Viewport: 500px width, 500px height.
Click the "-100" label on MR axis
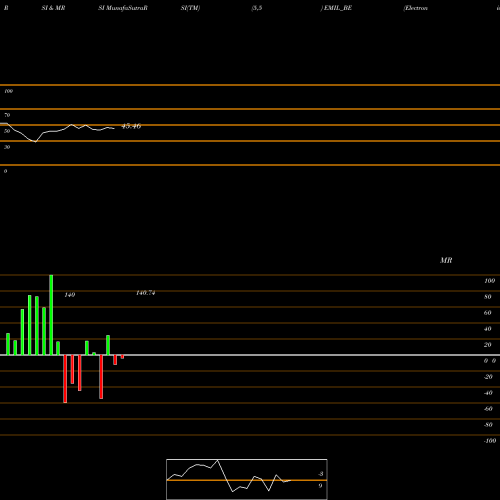pyautogui.click(x=490, y=441)
